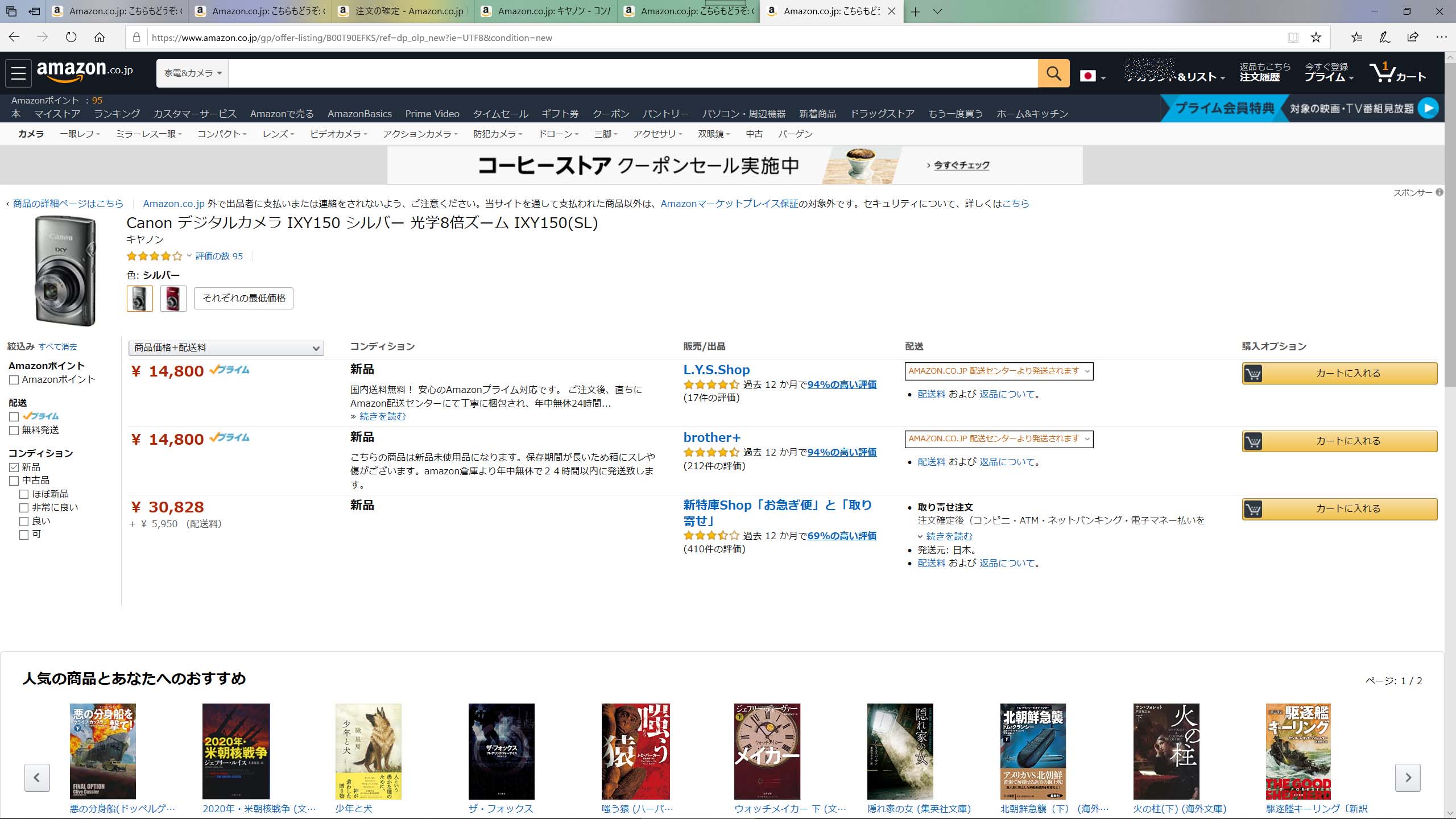Open the shopping cart icon

click(x=1397, y=73)
